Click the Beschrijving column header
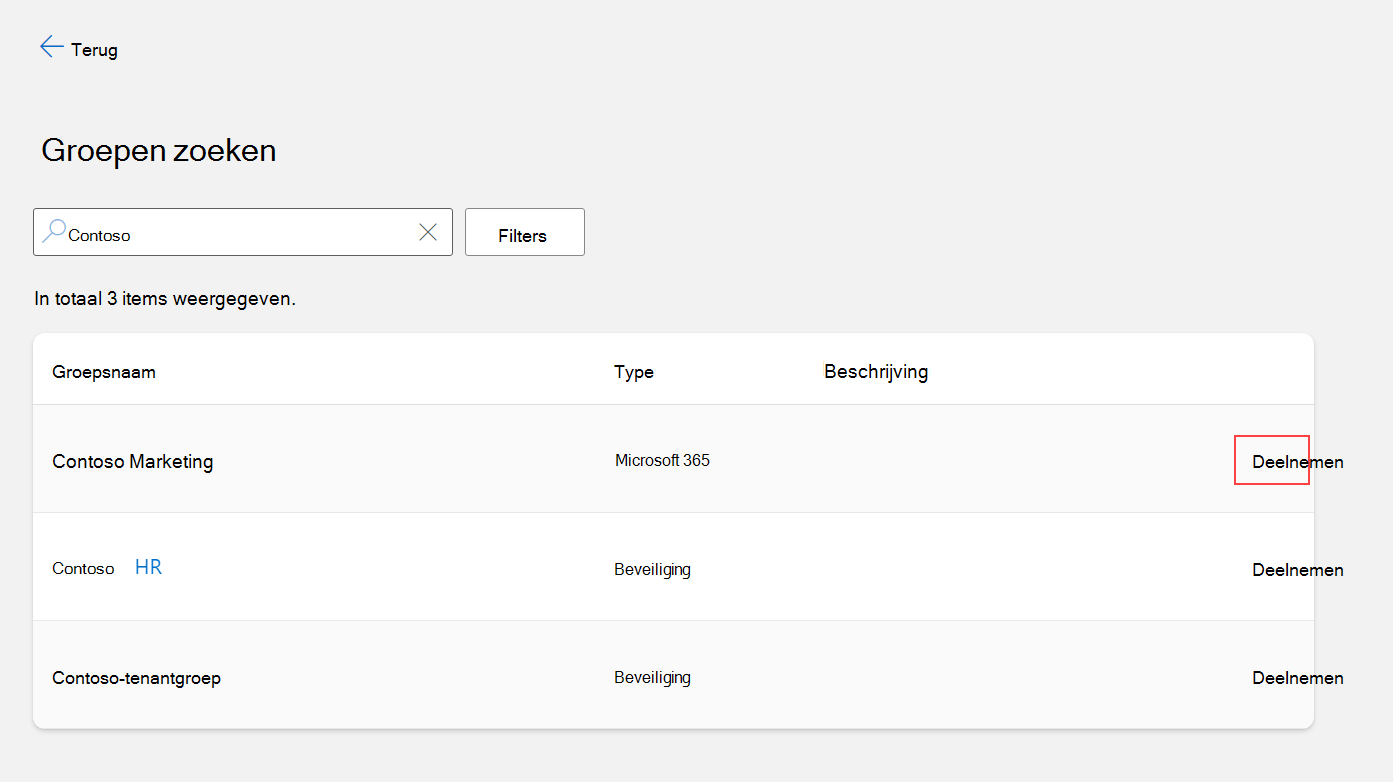Viewport: 1393px width, 782px height. pos(876,372)
